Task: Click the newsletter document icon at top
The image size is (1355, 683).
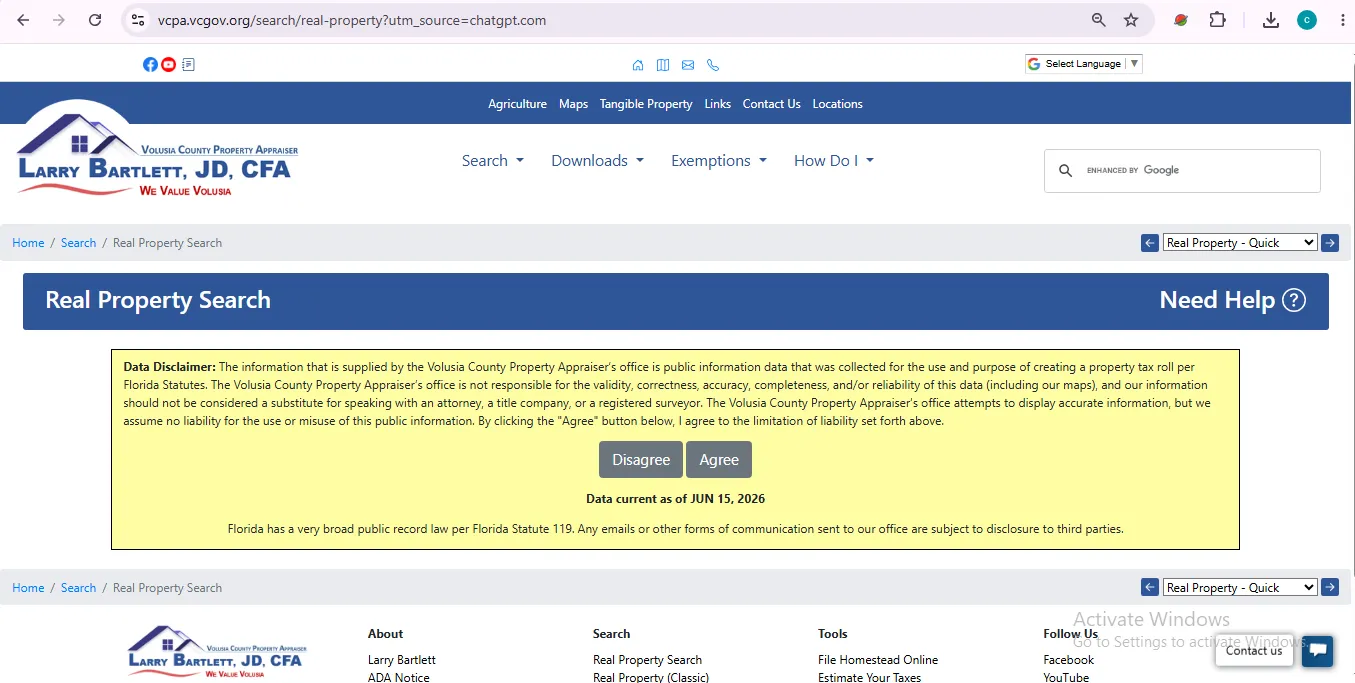Action: click(188, 64)
